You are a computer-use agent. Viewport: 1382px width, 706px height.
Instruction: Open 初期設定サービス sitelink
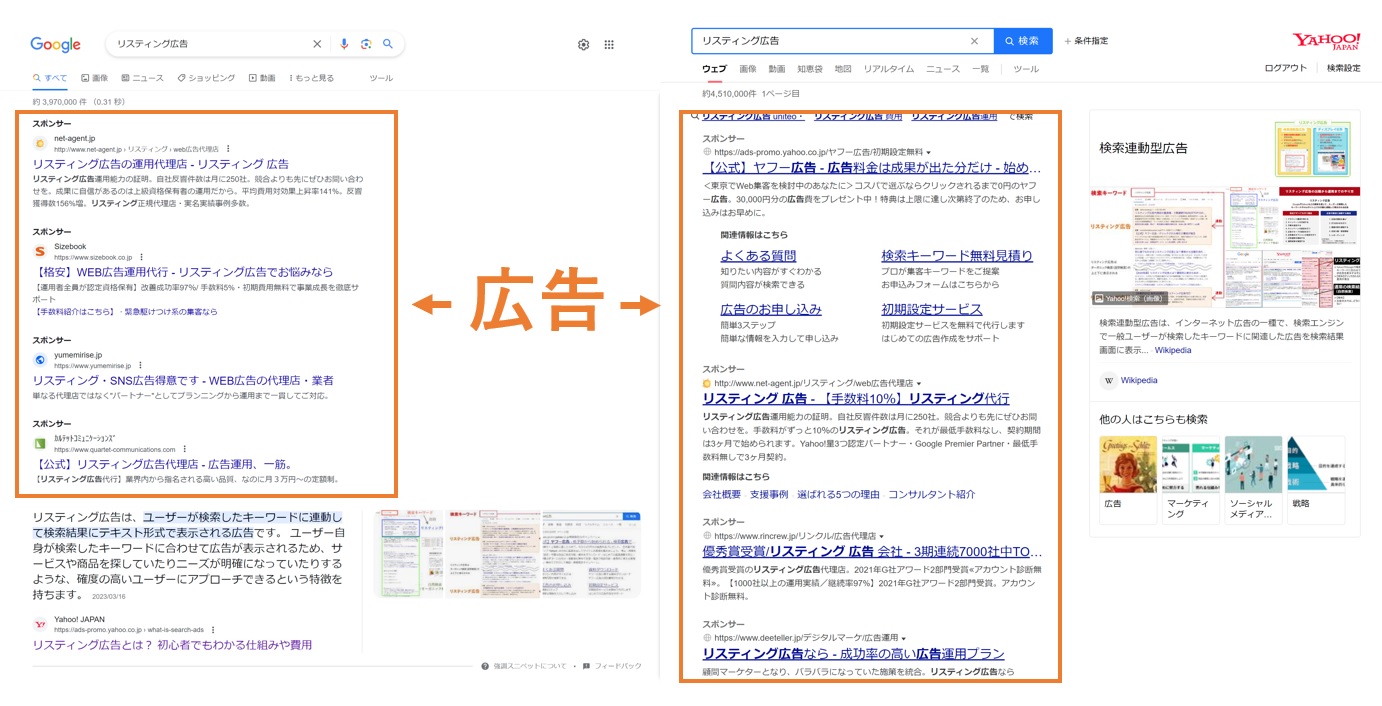(932, 310)
